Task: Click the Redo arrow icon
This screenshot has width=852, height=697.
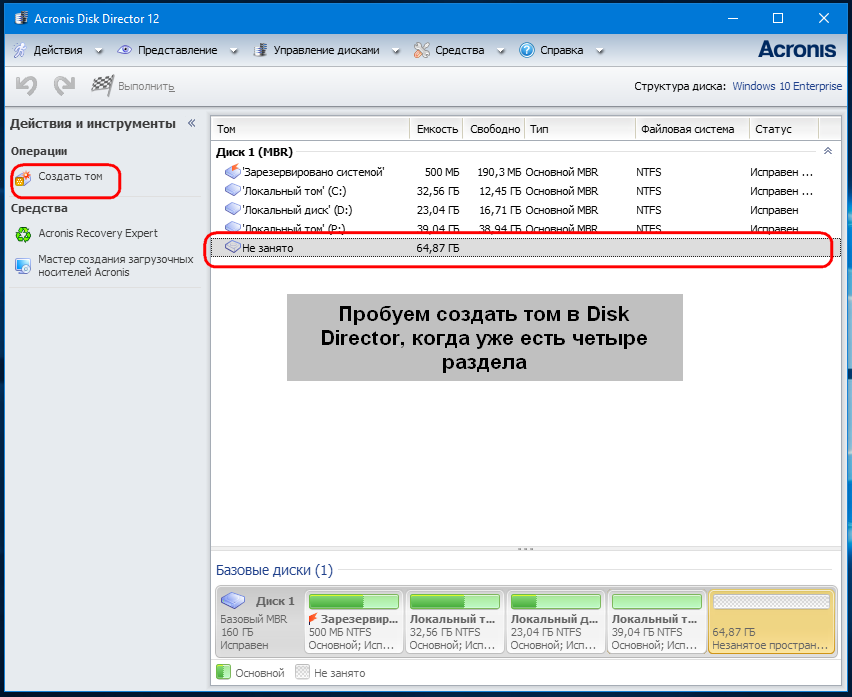Action: point(64,86)
